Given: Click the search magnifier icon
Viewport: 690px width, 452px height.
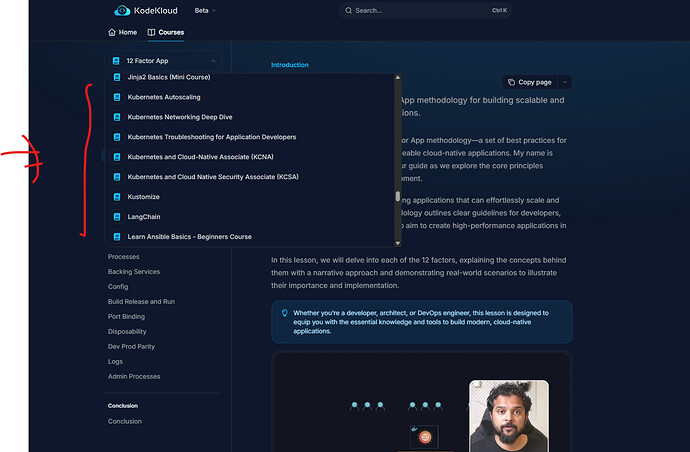Looking at the screenshot, I should (x=348, y=11).
